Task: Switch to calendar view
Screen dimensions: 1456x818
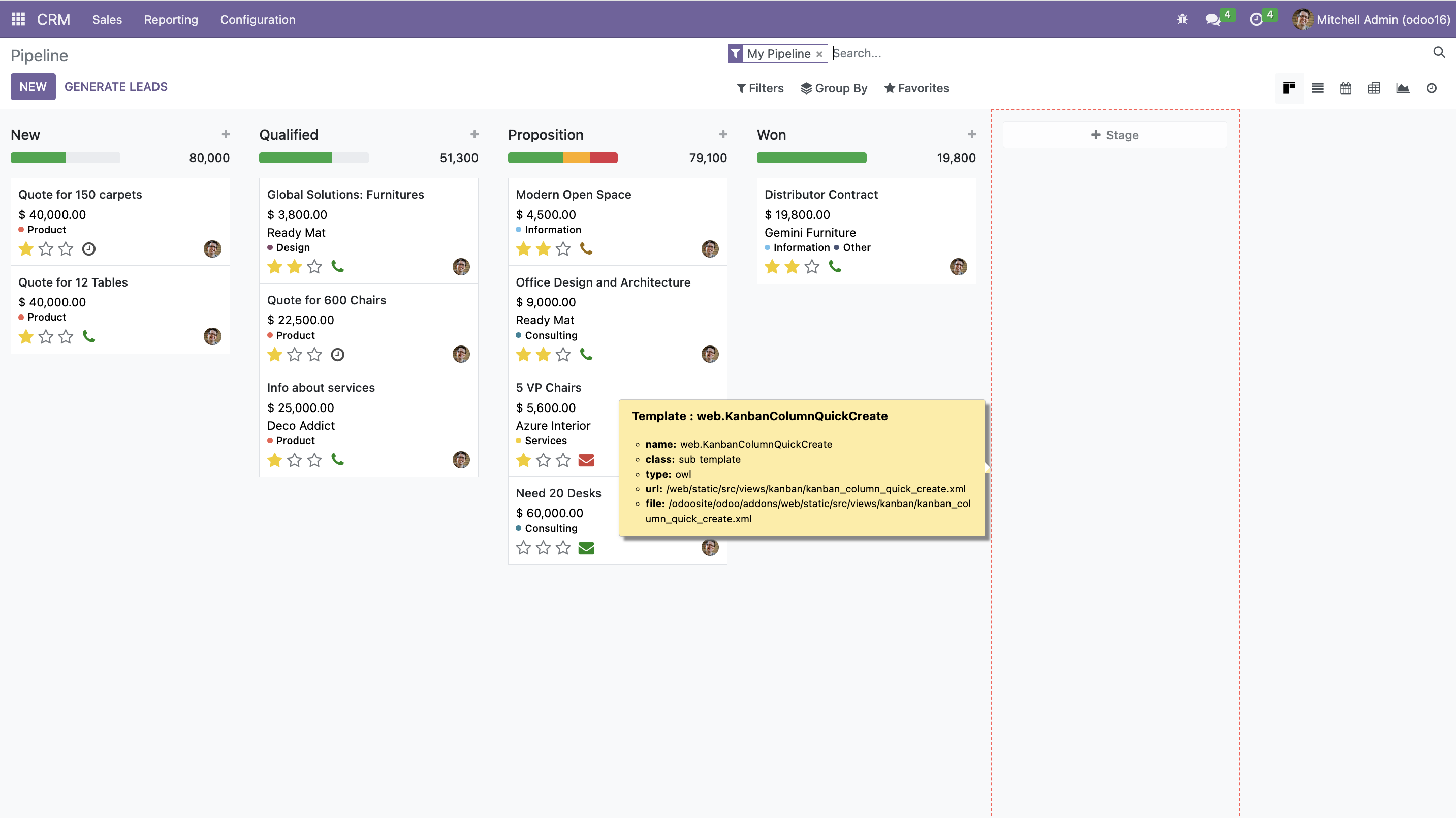Action: point(1346,88)
